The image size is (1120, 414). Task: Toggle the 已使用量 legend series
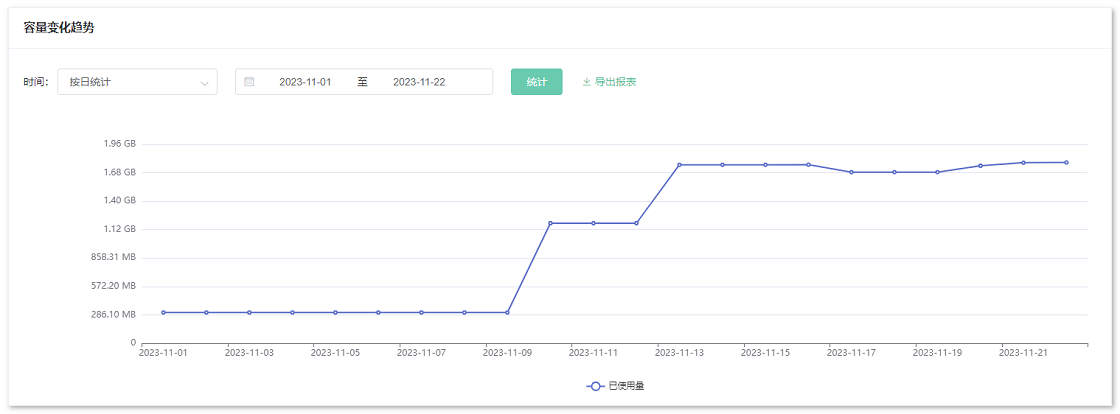tap(616, 386)
